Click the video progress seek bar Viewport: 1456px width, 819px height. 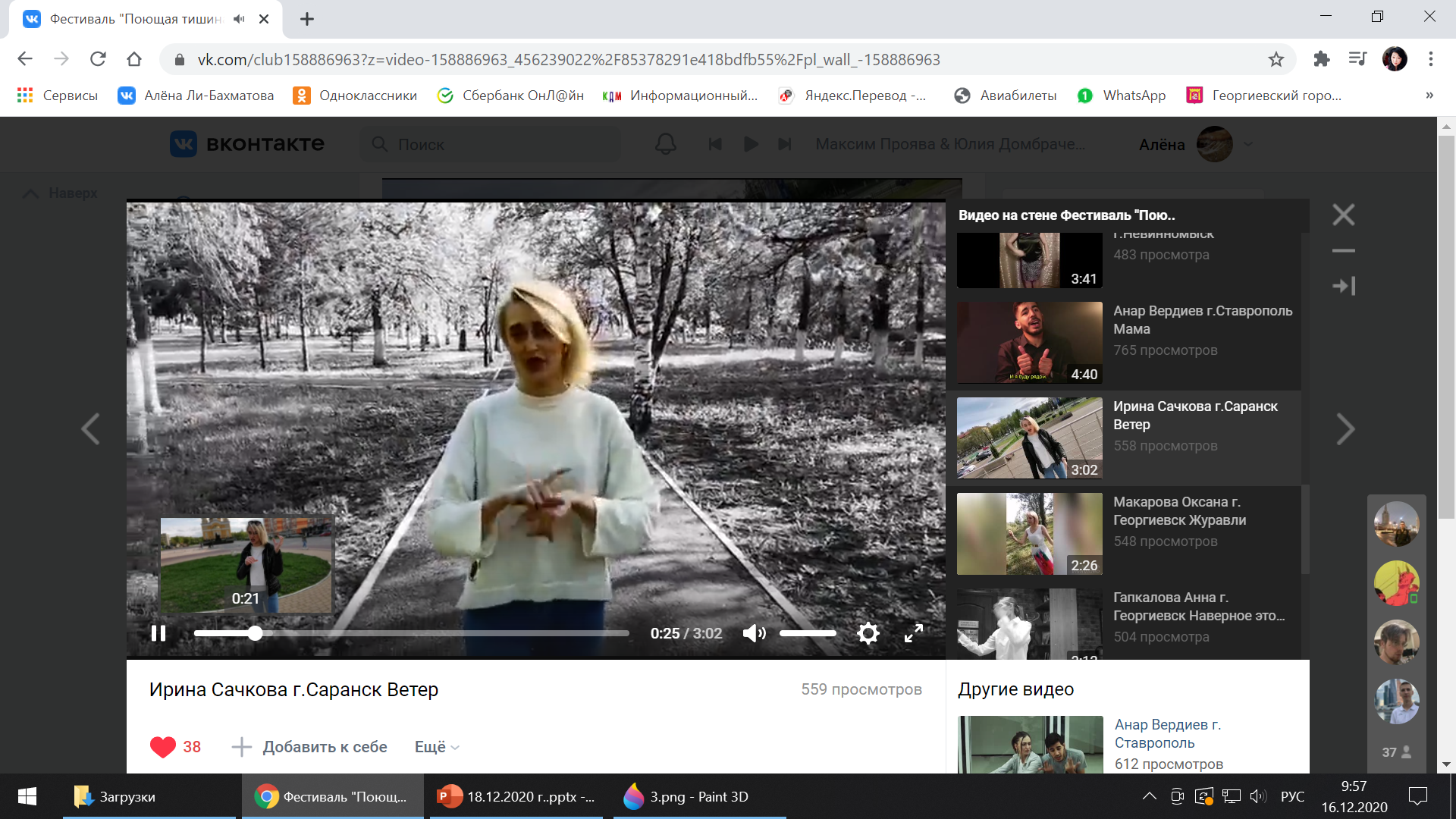411,633
